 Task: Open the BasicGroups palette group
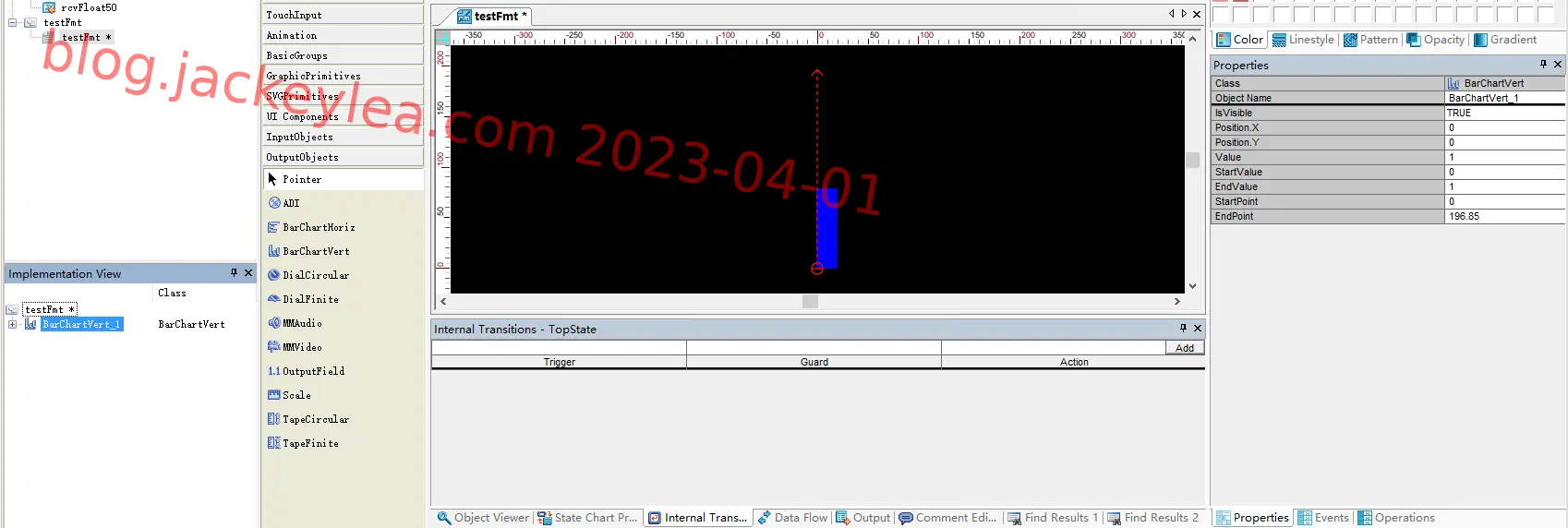[x=343, y=55]
